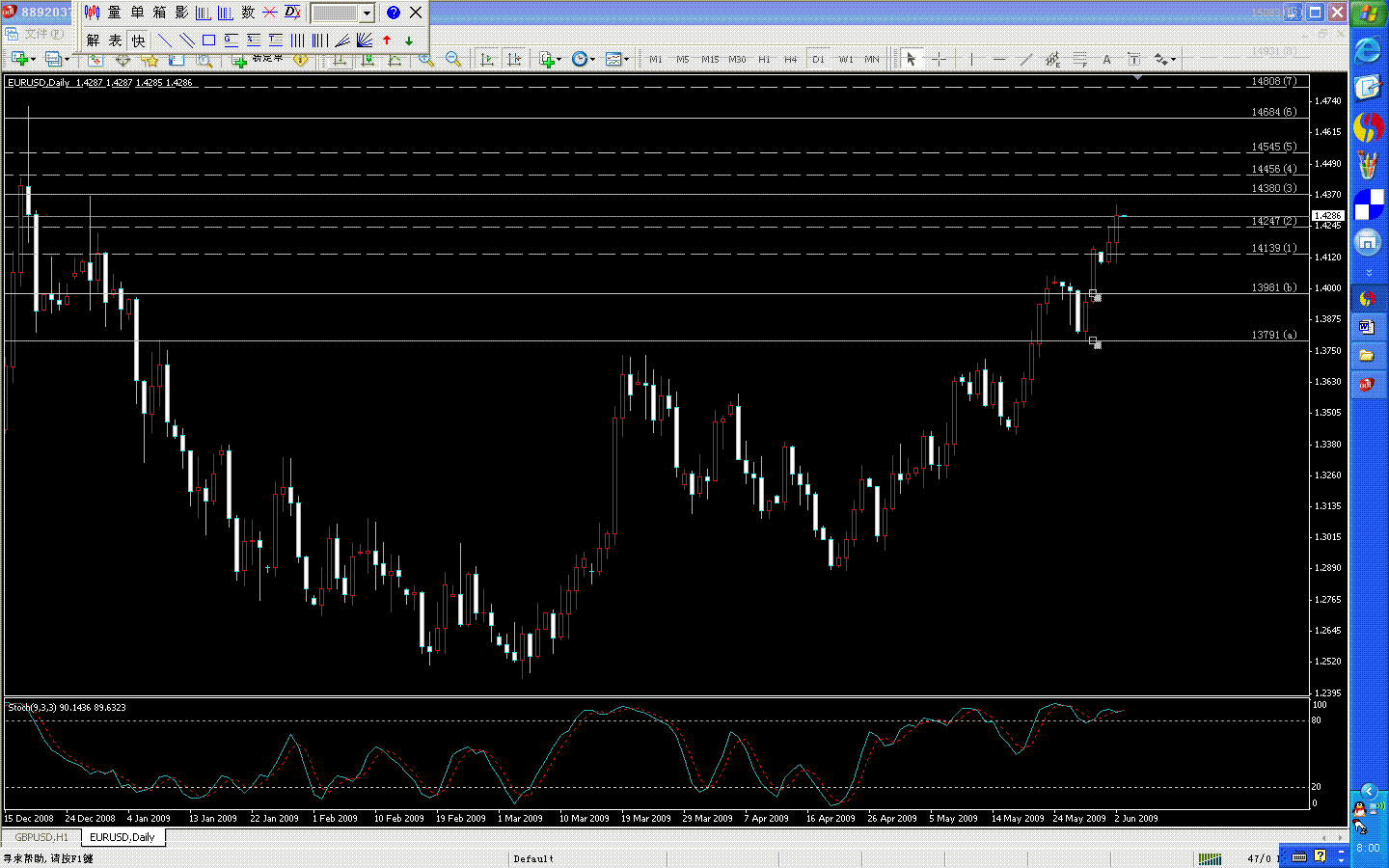Select the EURUSD,Daily chart tab

click(123, 837)
